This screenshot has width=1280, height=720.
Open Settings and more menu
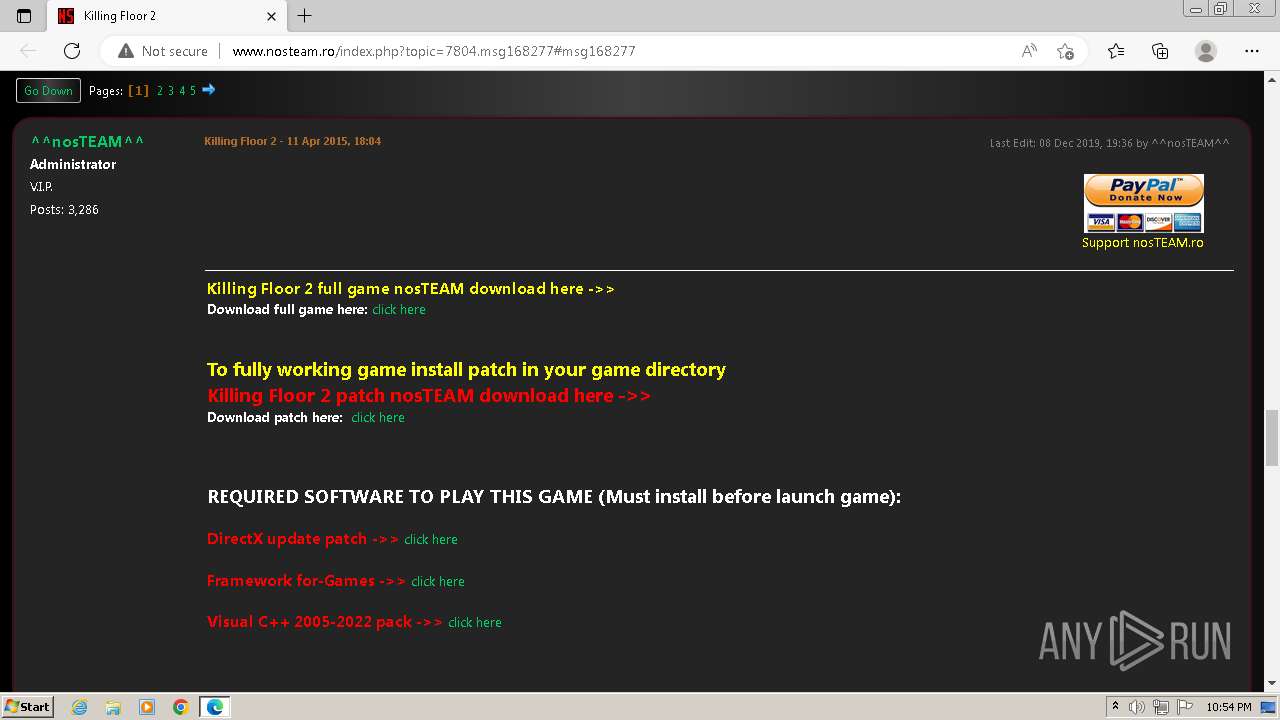1252,51
